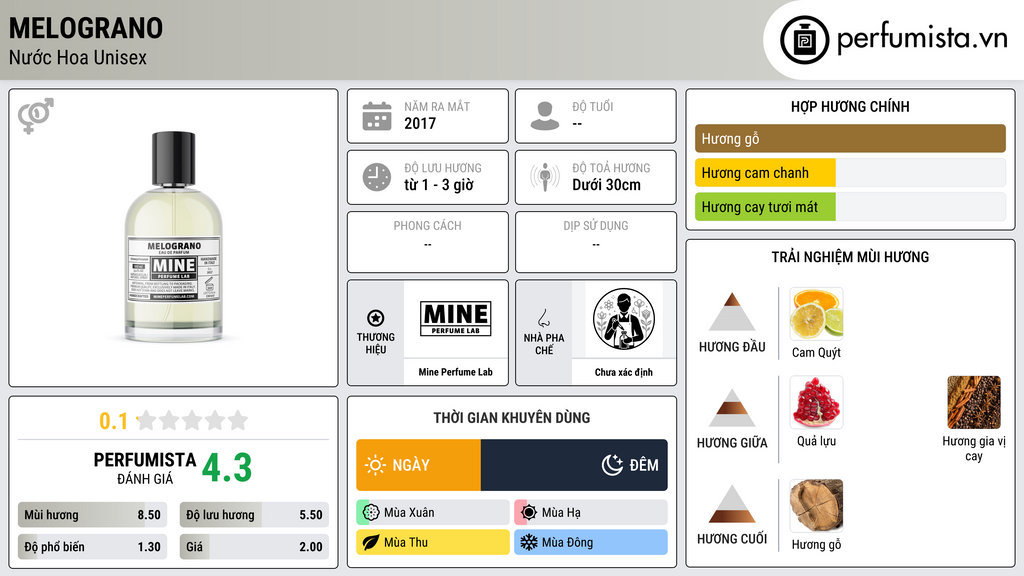Click the Mùi hương 8.50 rating bar
The image size is (1024, 576).
pyautogui.click(x=93, y=515)
